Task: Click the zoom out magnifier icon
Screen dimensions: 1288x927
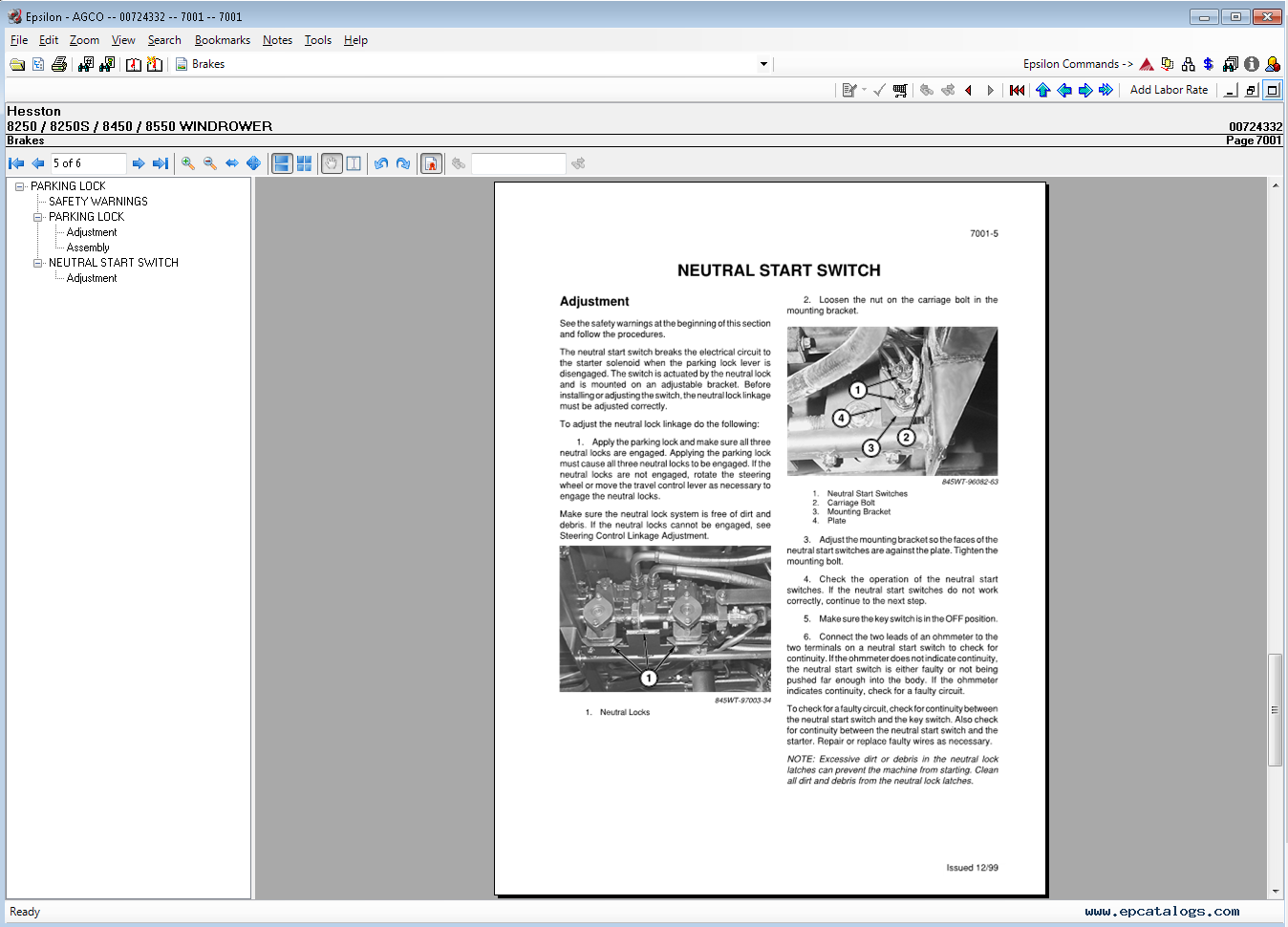Action: pos(210,163)
